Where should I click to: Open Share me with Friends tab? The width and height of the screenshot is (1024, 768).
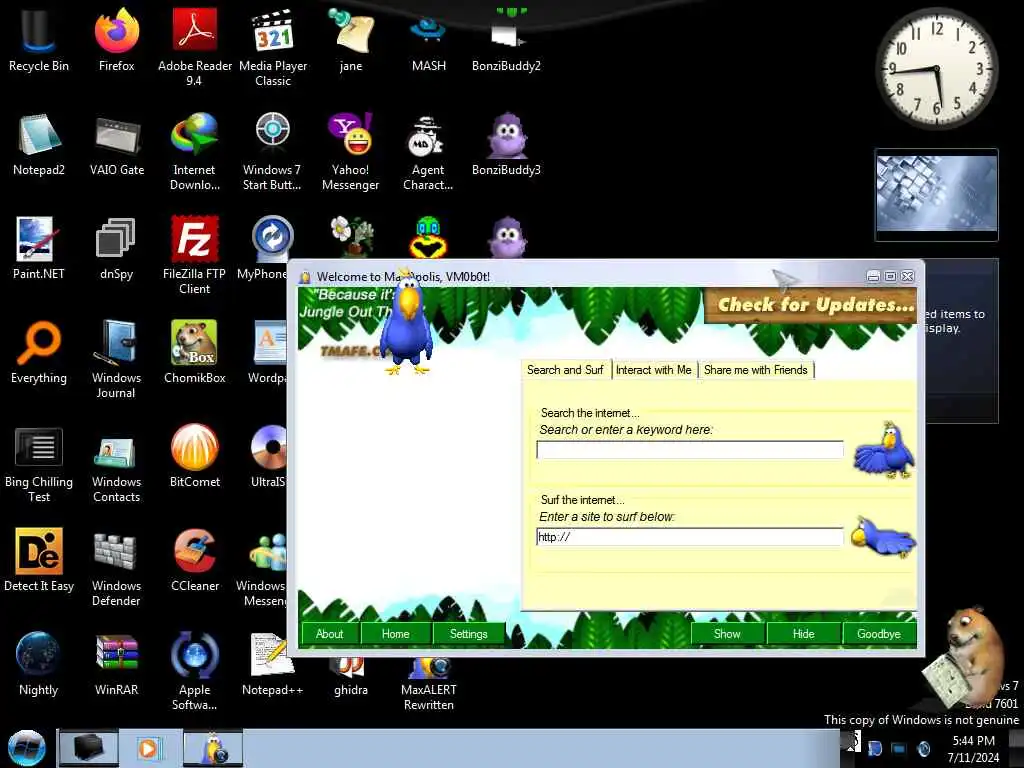tap(756, 370)
